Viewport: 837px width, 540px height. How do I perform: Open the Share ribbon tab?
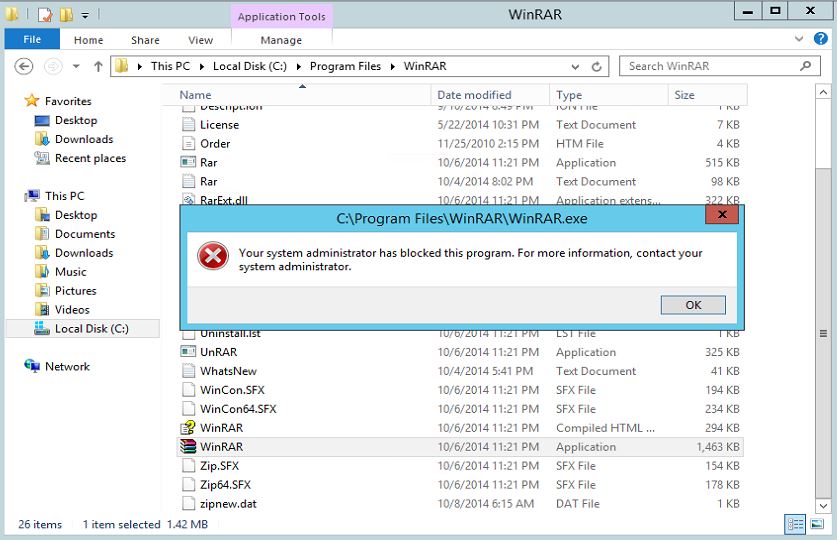coord(145,40)
